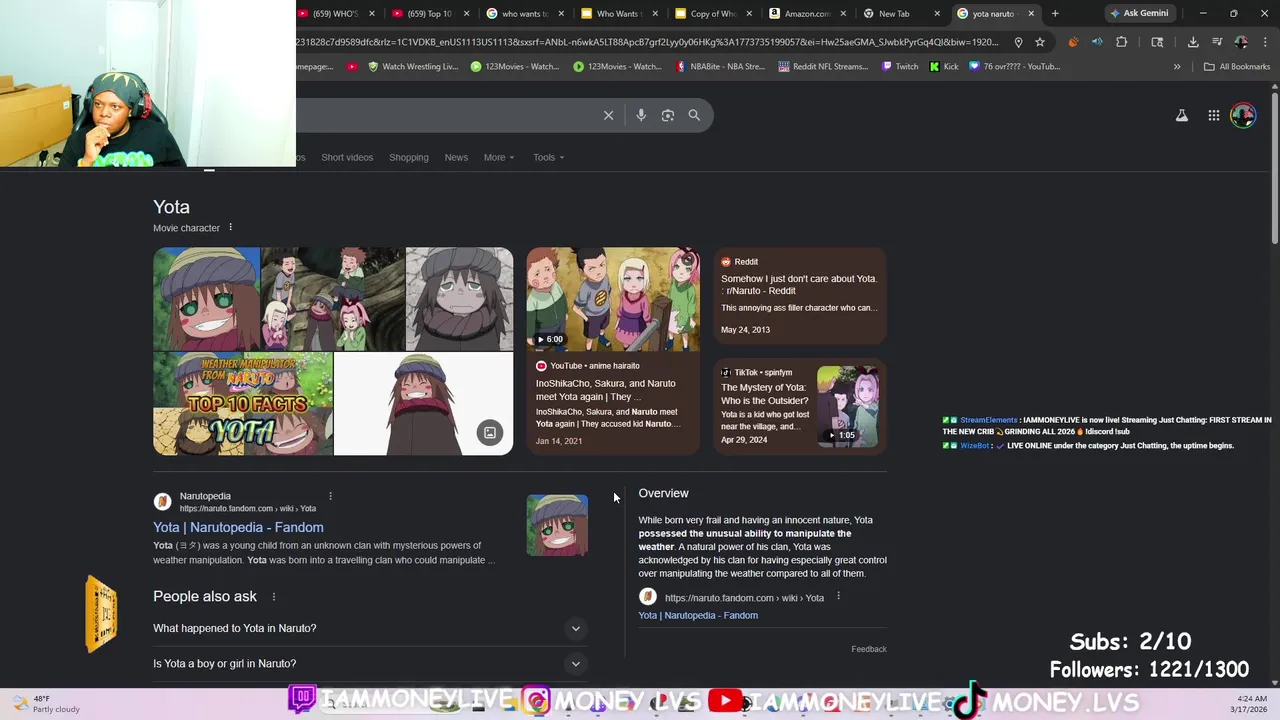Open the Google account avatar
Image resolution: width=1280 pixels, height=720 pixels.
tap(1243, 115)
